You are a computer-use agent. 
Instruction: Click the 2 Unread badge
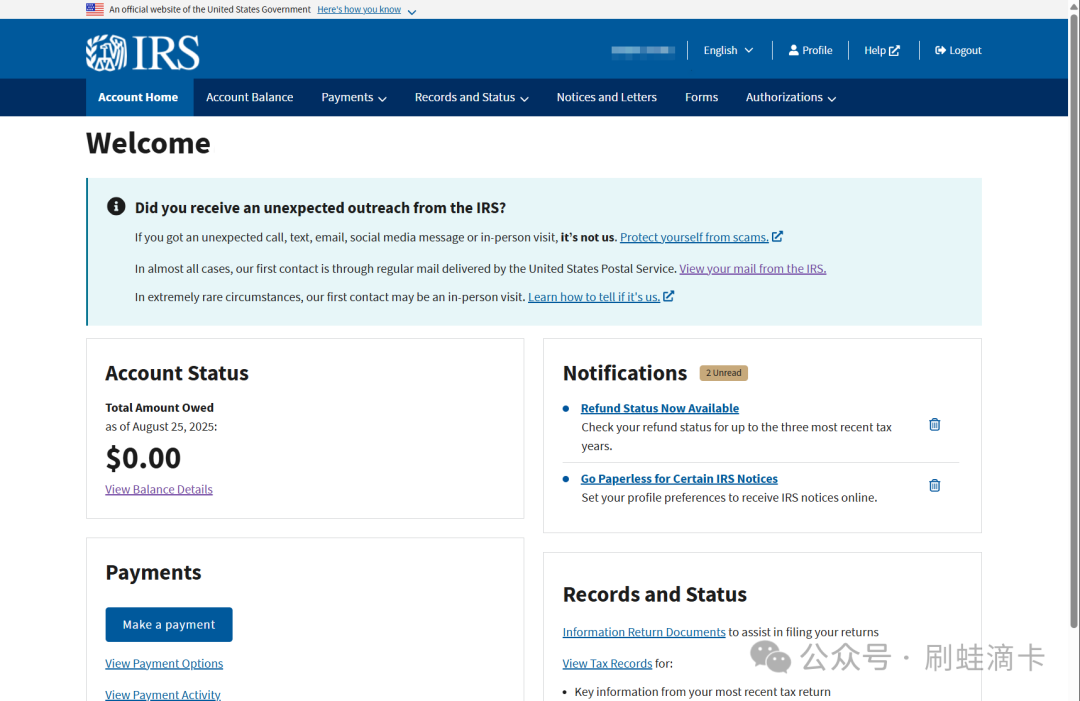tap(723, 373)
